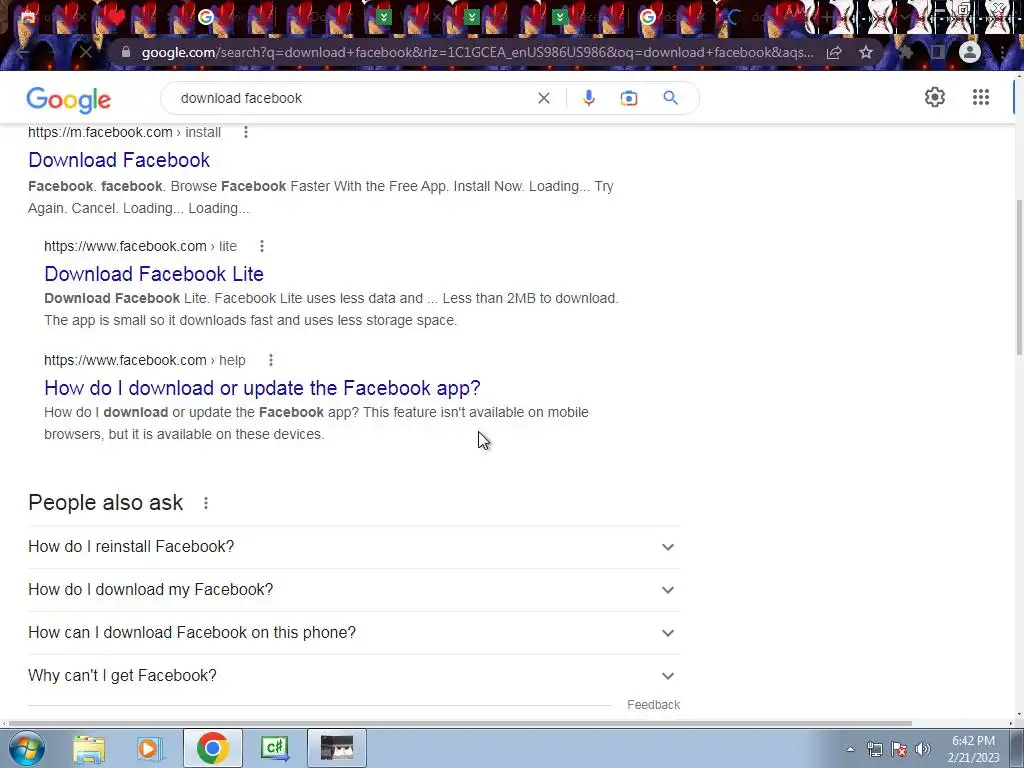This screenshot has width=1024, height=768.
Task: Open the Chrome profile avatar
Action: point(970,52)
